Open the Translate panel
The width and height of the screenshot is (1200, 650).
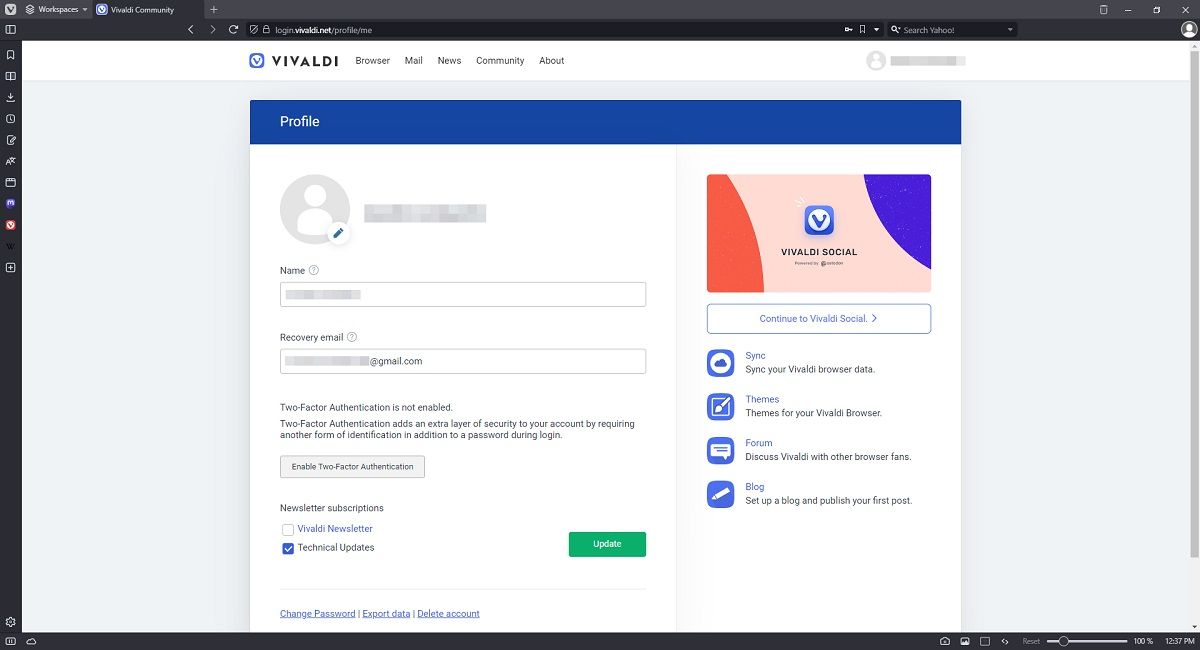(10, 161)
